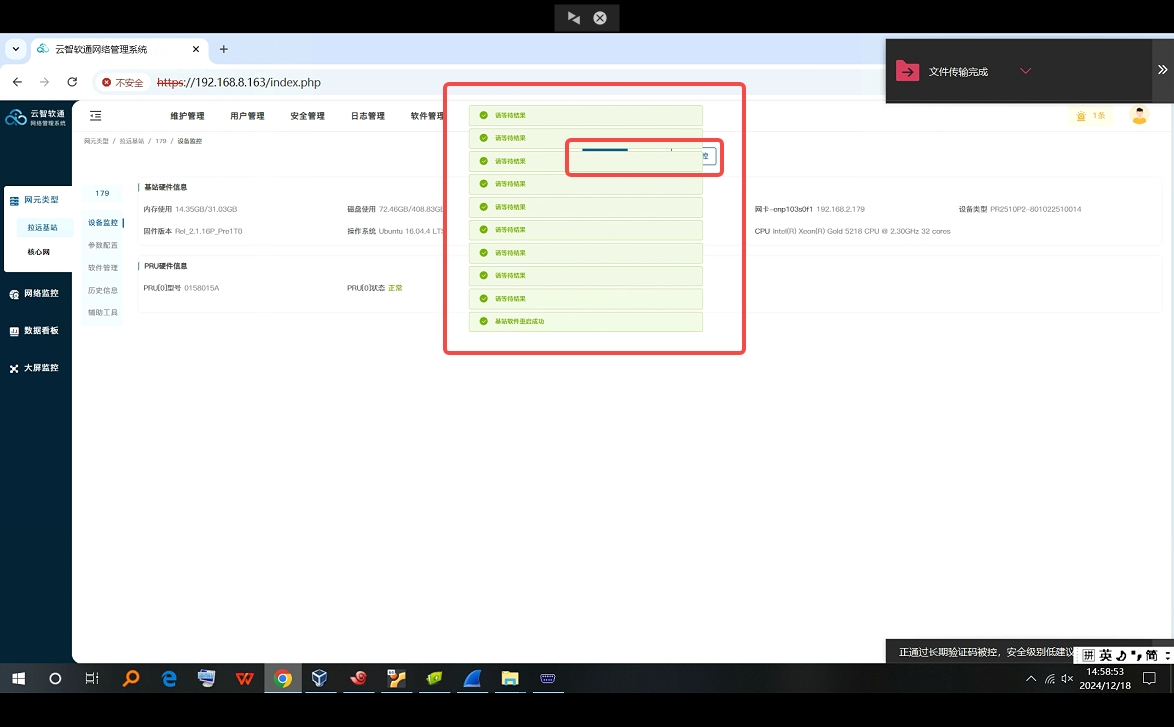Show hidden tray icons chevron
Screen dimensions: 1174x727
[1031, 678]
